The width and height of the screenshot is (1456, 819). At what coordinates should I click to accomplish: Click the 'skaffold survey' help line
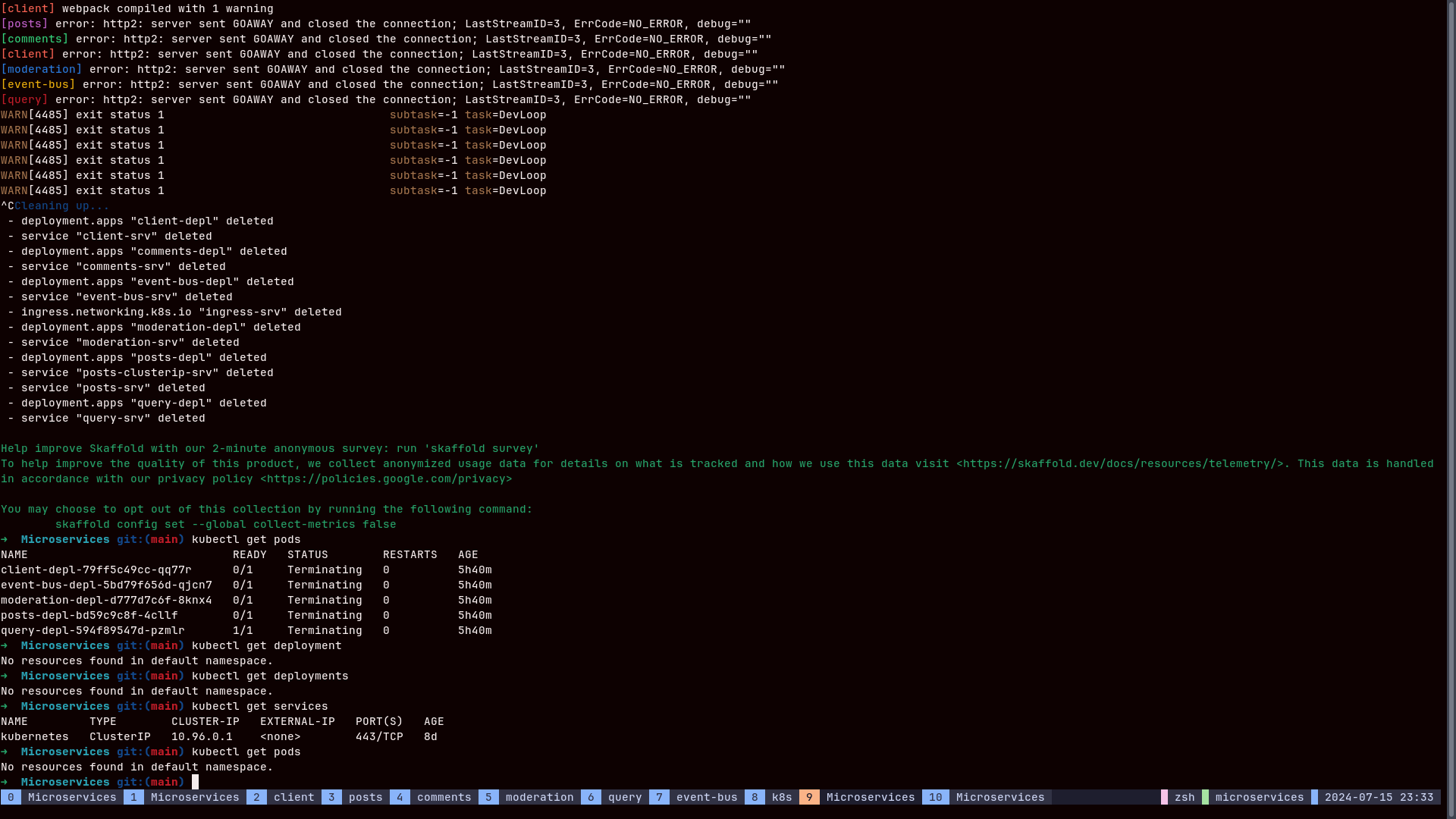pyautogui.click(x=270, y=448)
